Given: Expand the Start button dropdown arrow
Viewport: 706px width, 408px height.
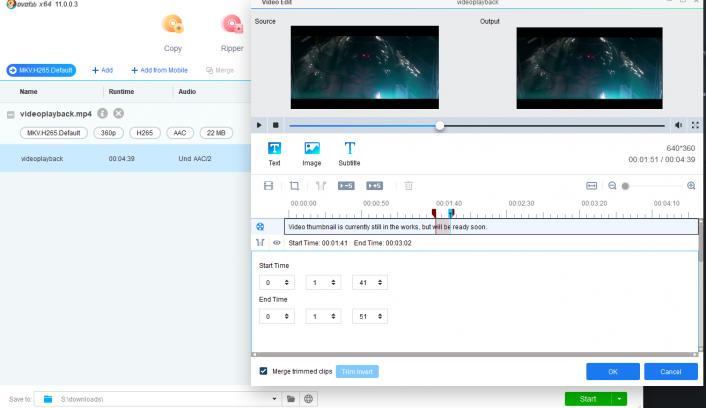Looking at the screenshot, I should click(620, 399).
